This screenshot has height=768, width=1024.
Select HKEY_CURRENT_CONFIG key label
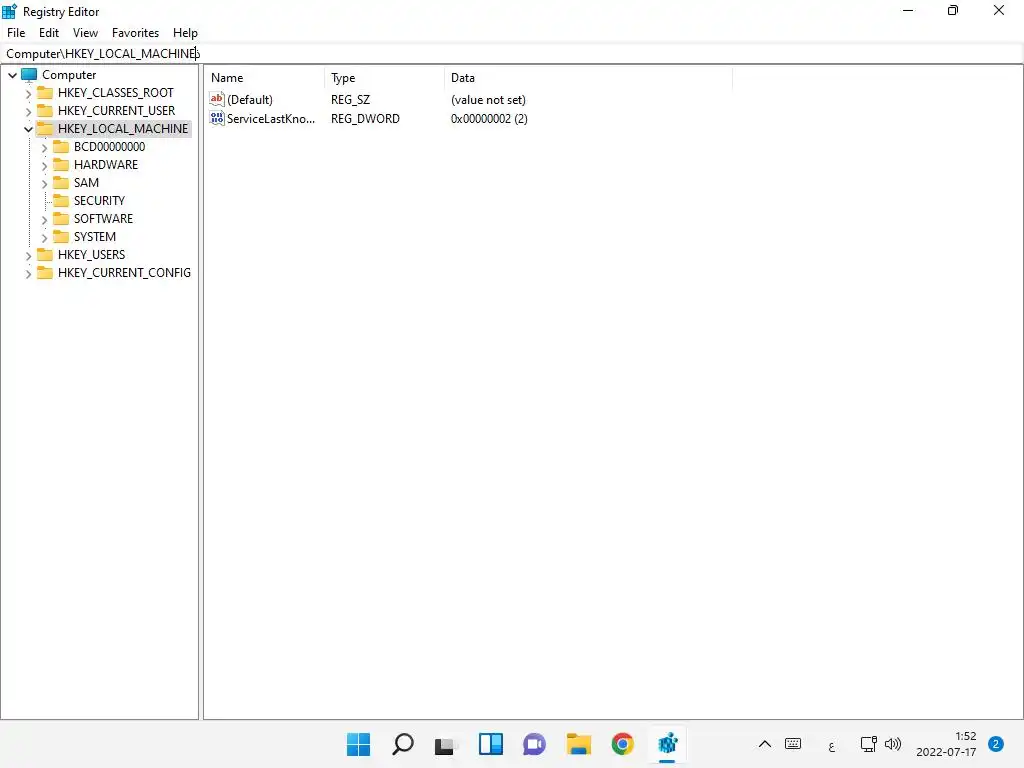point(124,273)
